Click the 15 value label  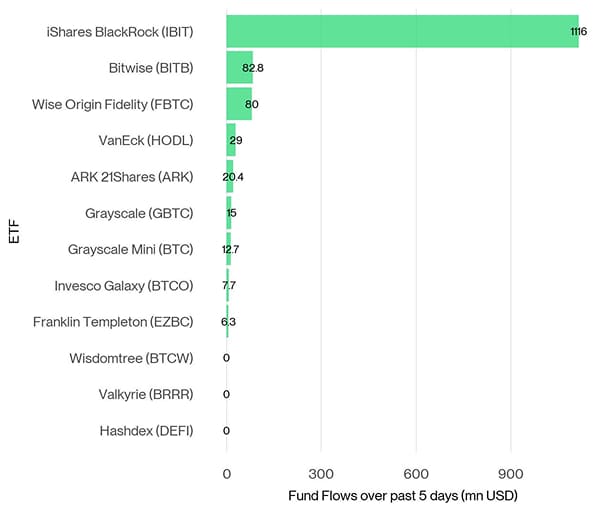(x=231, y=213)
